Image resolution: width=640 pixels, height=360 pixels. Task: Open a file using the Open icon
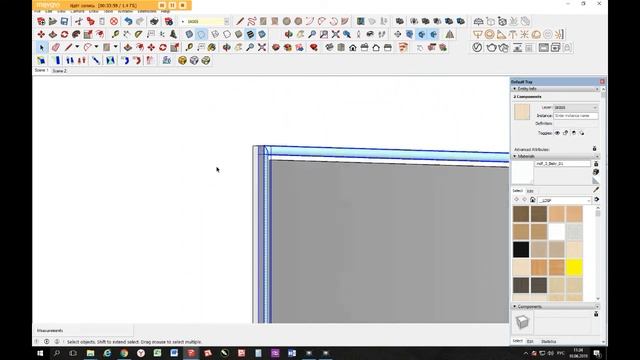[x=53, y=21]
